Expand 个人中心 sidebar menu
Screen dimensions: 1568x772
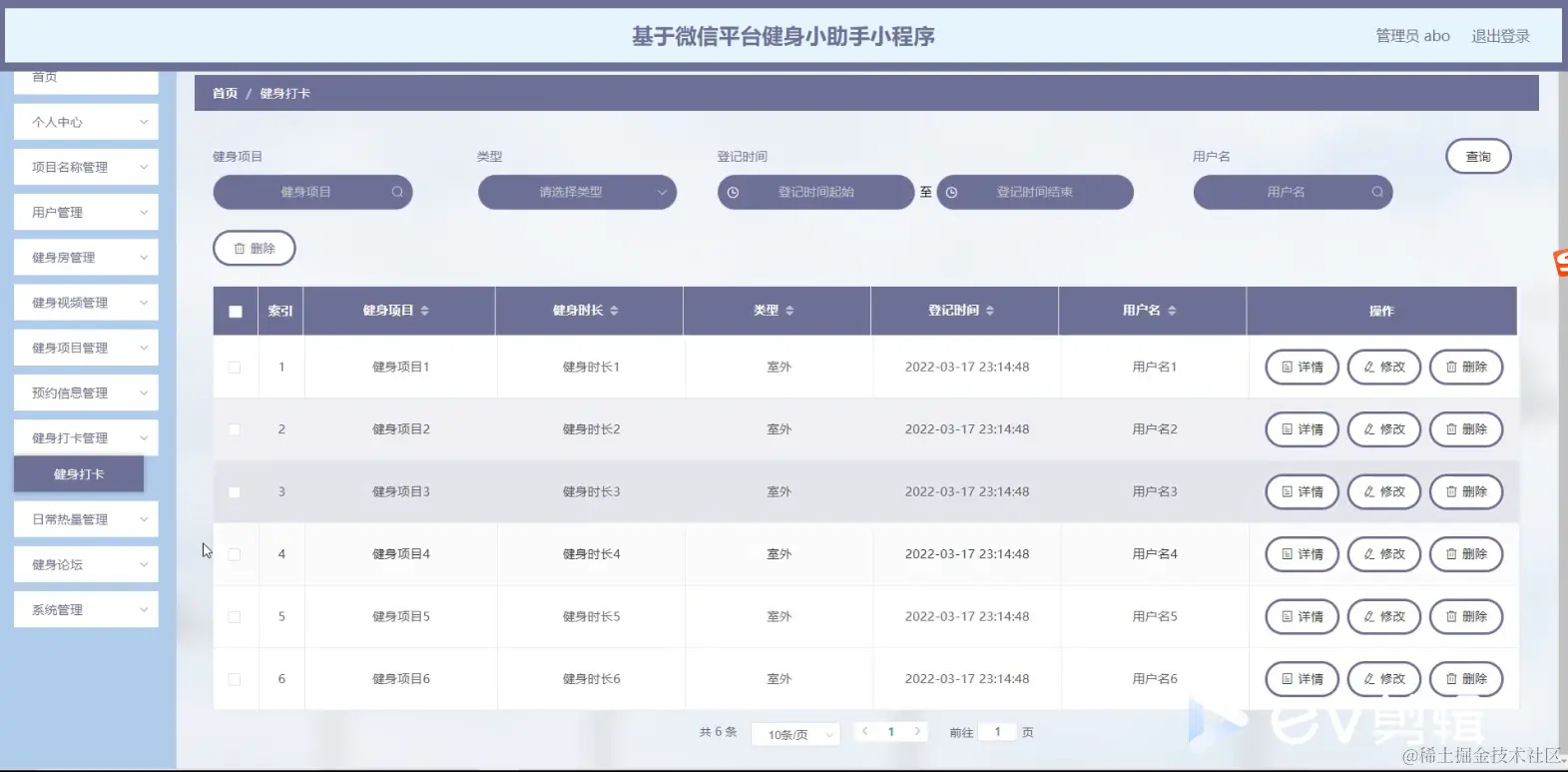tap(86, 122)
